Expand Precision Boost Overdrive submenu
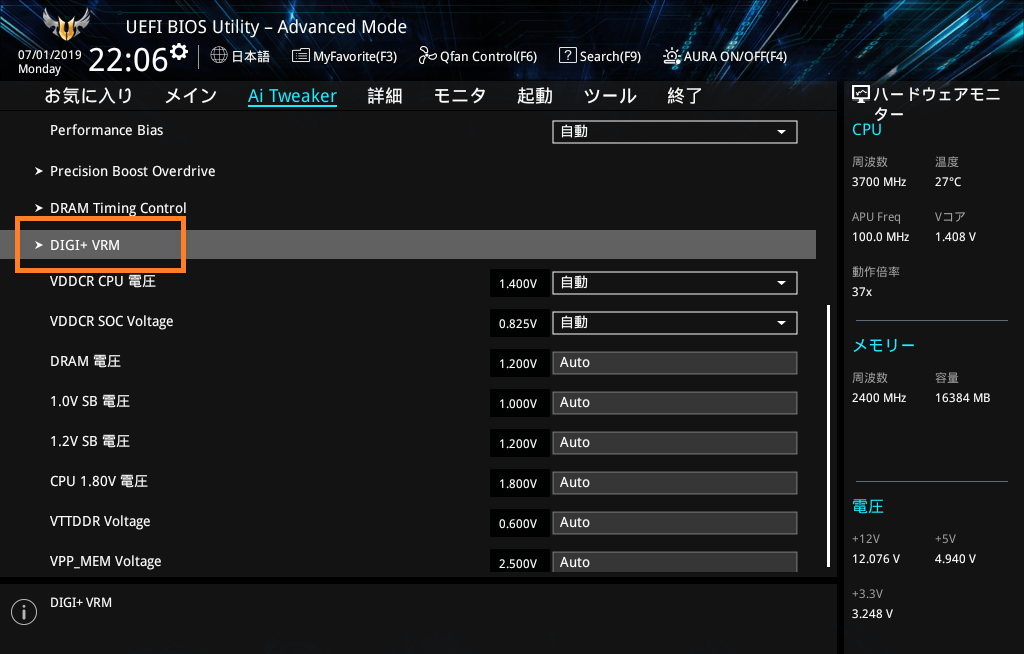Screen dimensions: 1024x654 [133, 171]
